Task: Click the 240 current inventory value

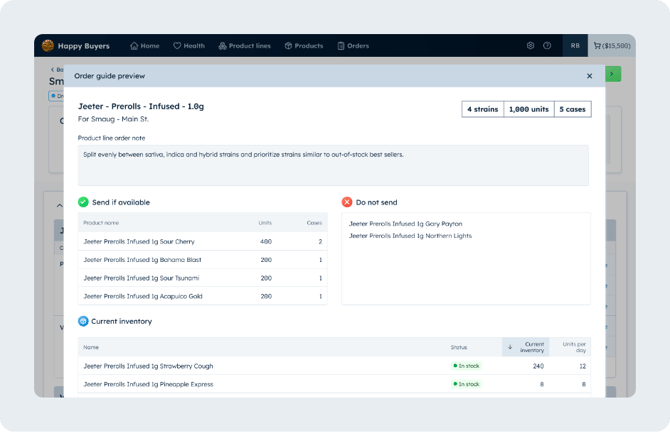Action: click(x=538, y=366)
